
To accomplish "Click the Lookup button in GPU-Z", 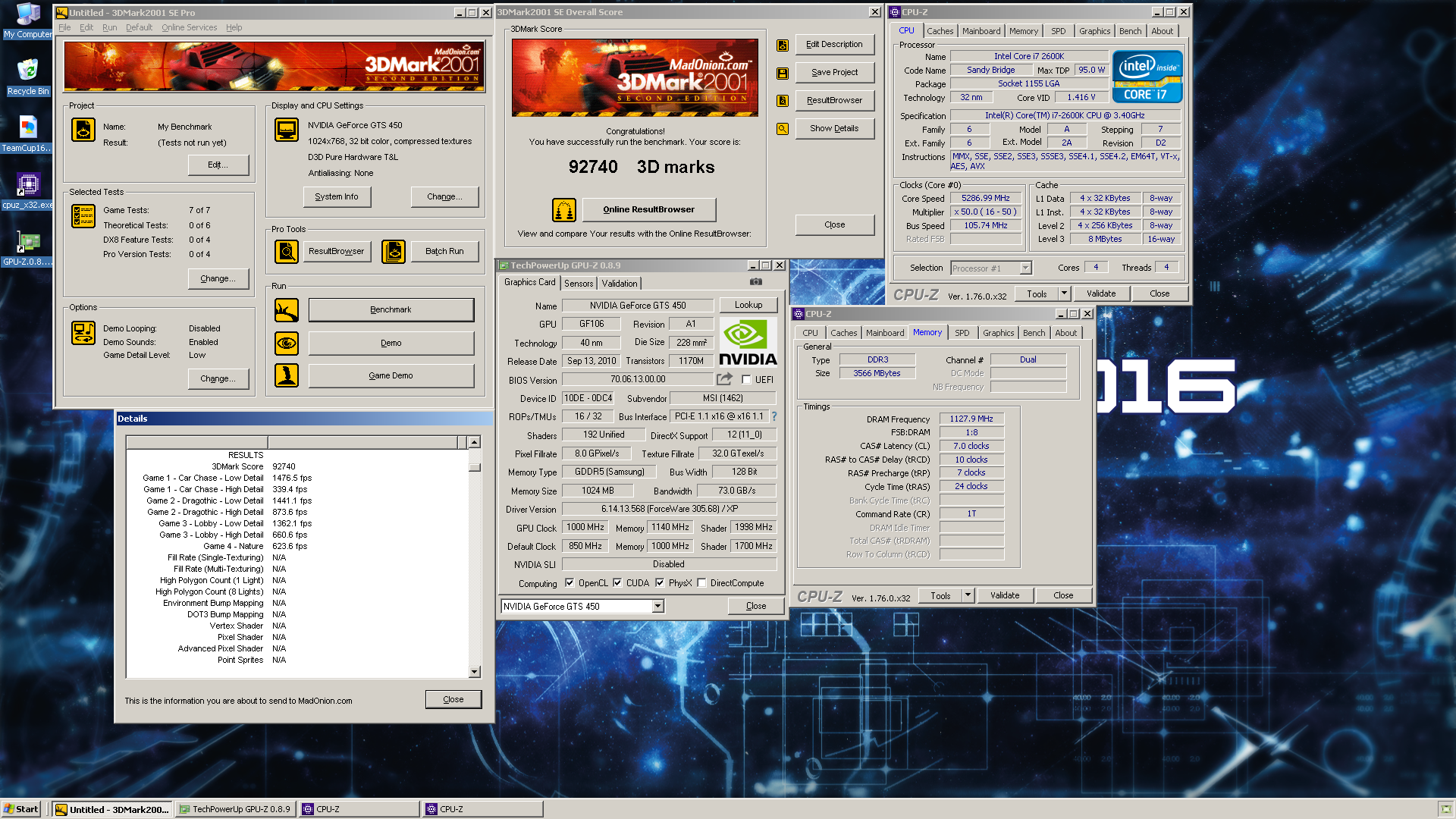I will (x=748, y=305).
